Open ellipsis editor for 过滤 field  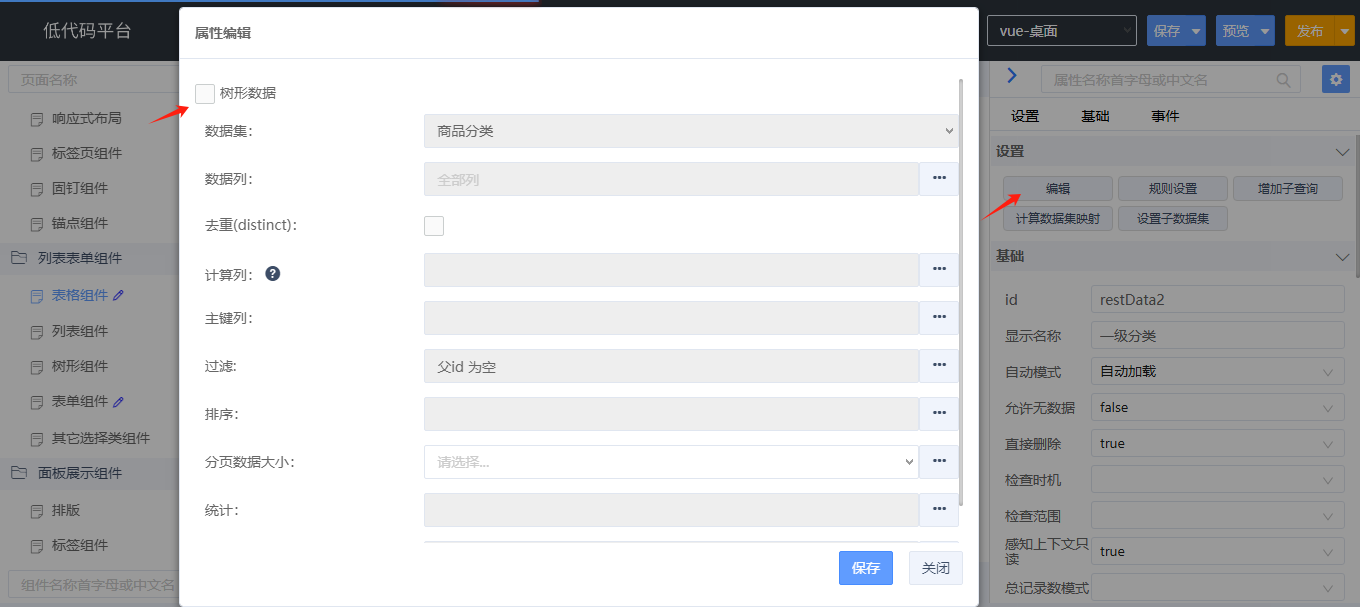939,366
